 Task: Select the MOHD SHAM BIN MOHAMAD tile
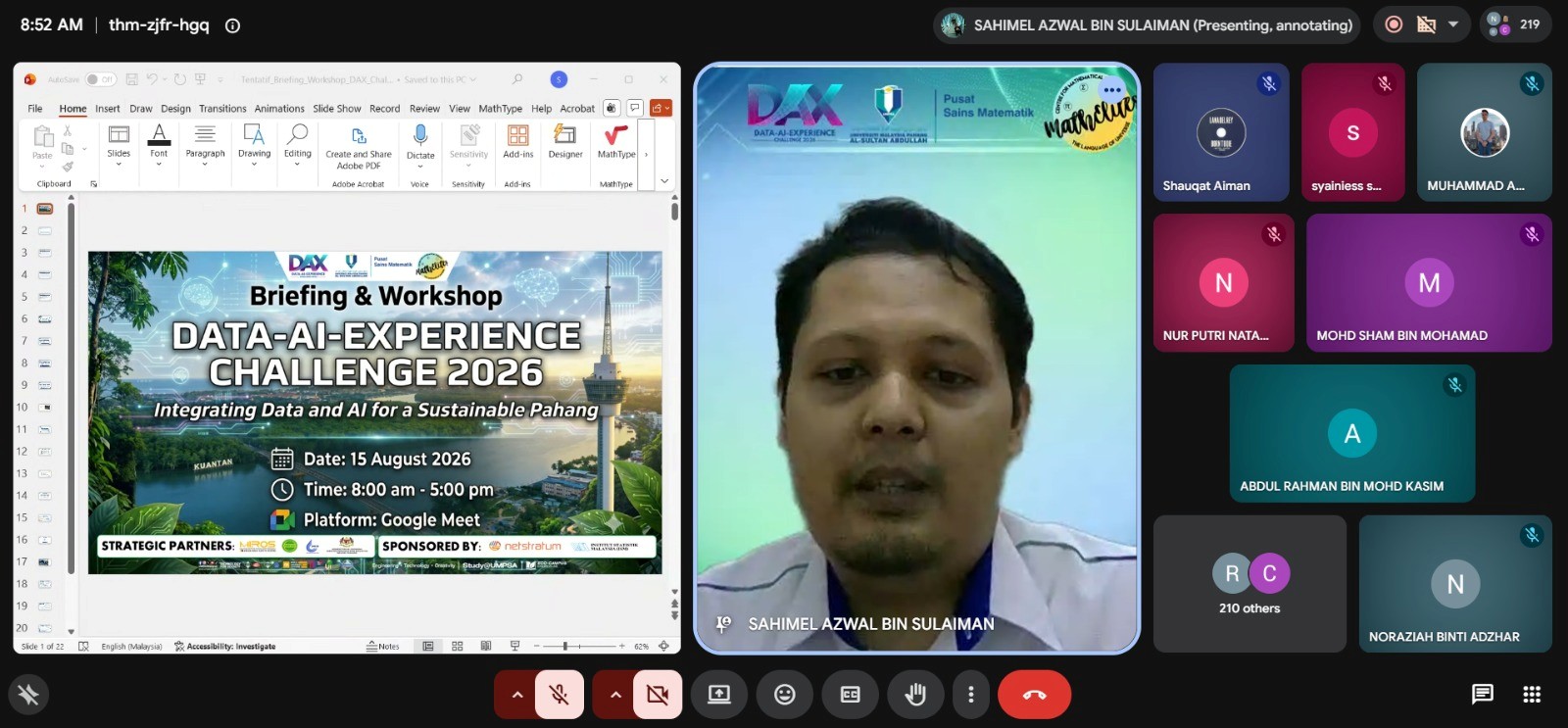[1429, 282]
